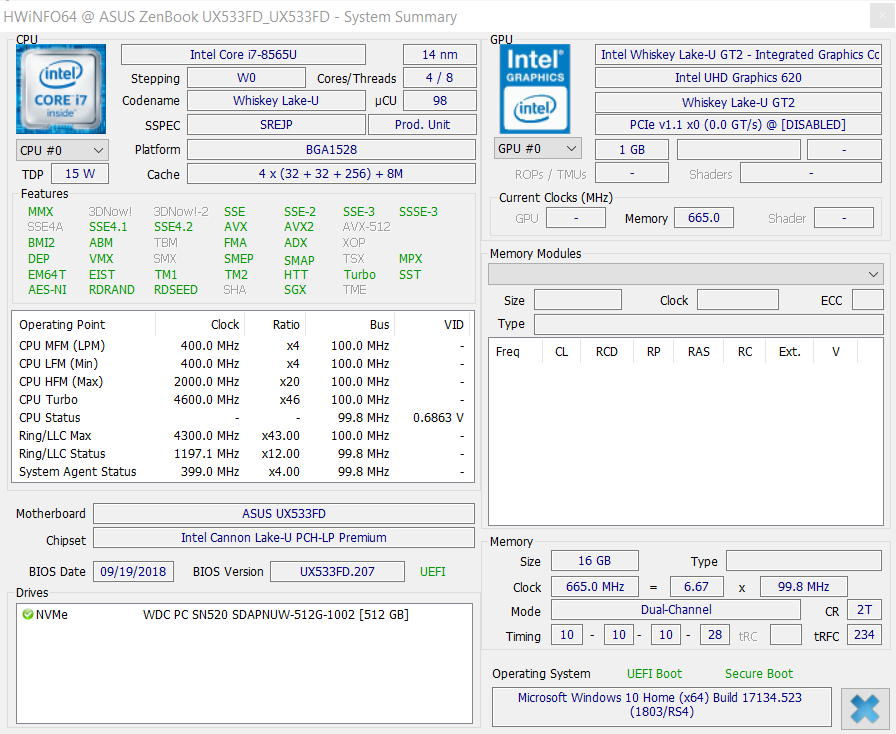Click the 0.6863 V CPU Status voltage value
The image size is (896, 734).
438,418
